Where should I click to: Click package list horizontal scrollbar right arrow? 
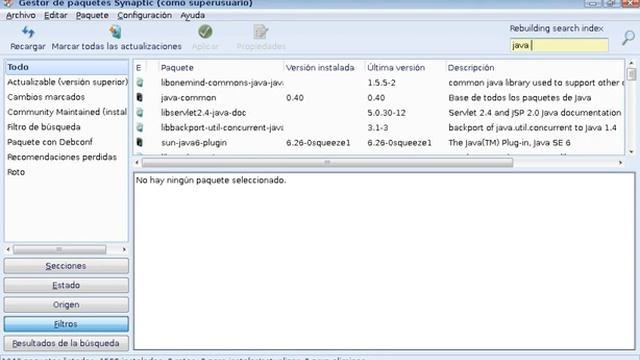620,163
